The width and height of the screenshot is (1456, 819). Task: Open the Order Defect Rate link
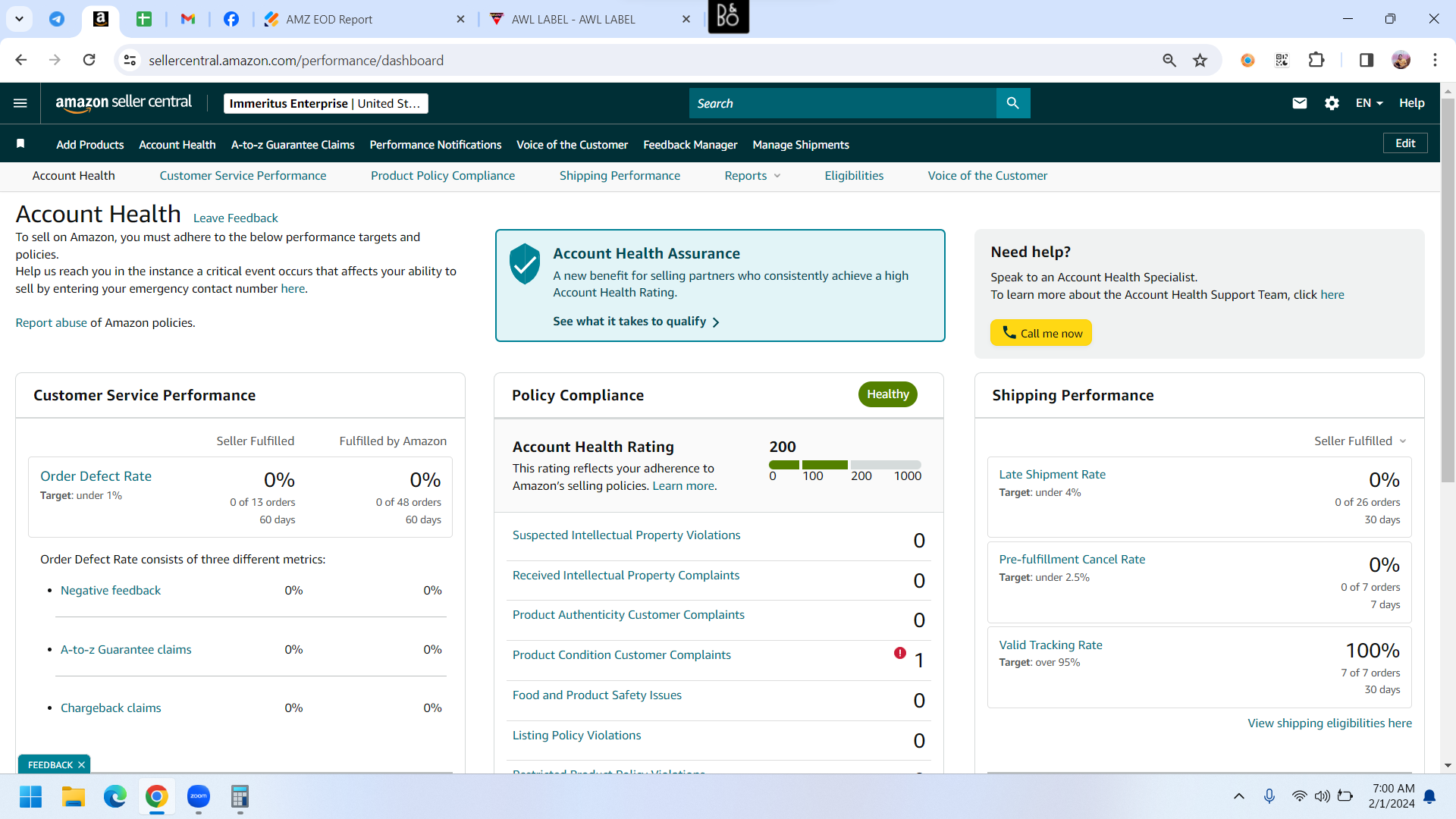click(96, 476)
